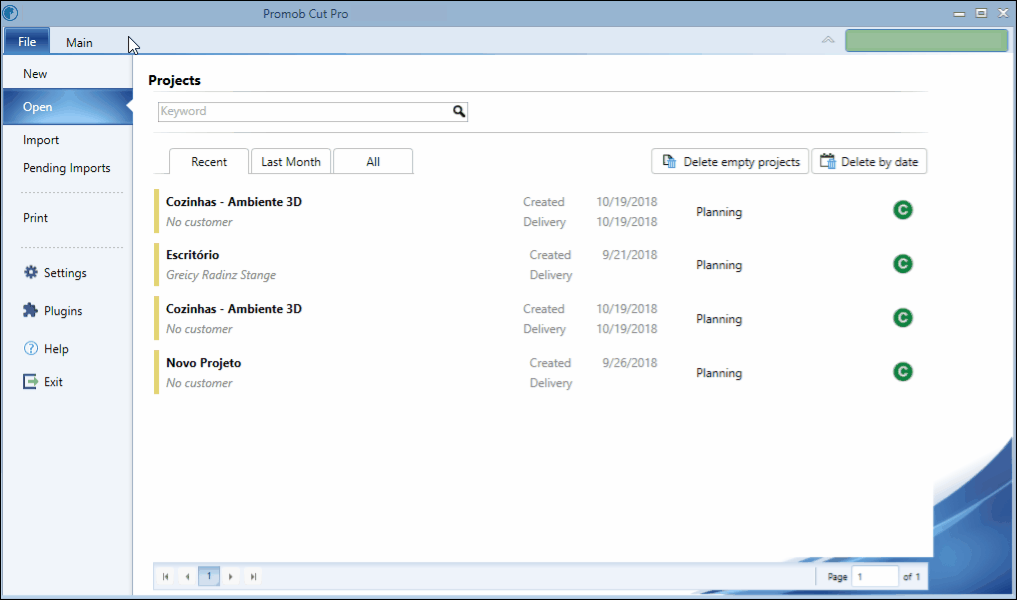Click Created date 9/26/2018
Image resolution: width=1017 pixels, height=600 pixels.
[x=629, y=363]
